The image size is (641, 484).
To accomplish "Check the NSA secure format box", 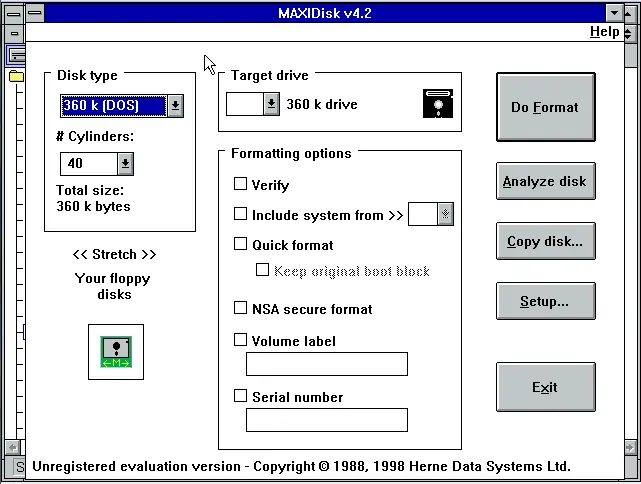I will [x=240, y=307].
